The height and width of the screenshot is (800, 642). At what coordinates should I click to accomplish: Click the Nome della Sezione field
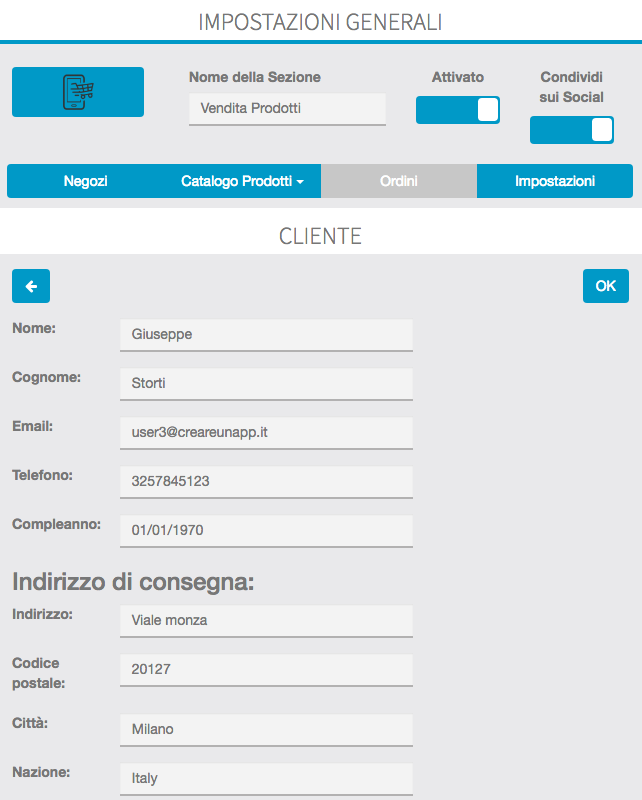click(x=287, y=108)
